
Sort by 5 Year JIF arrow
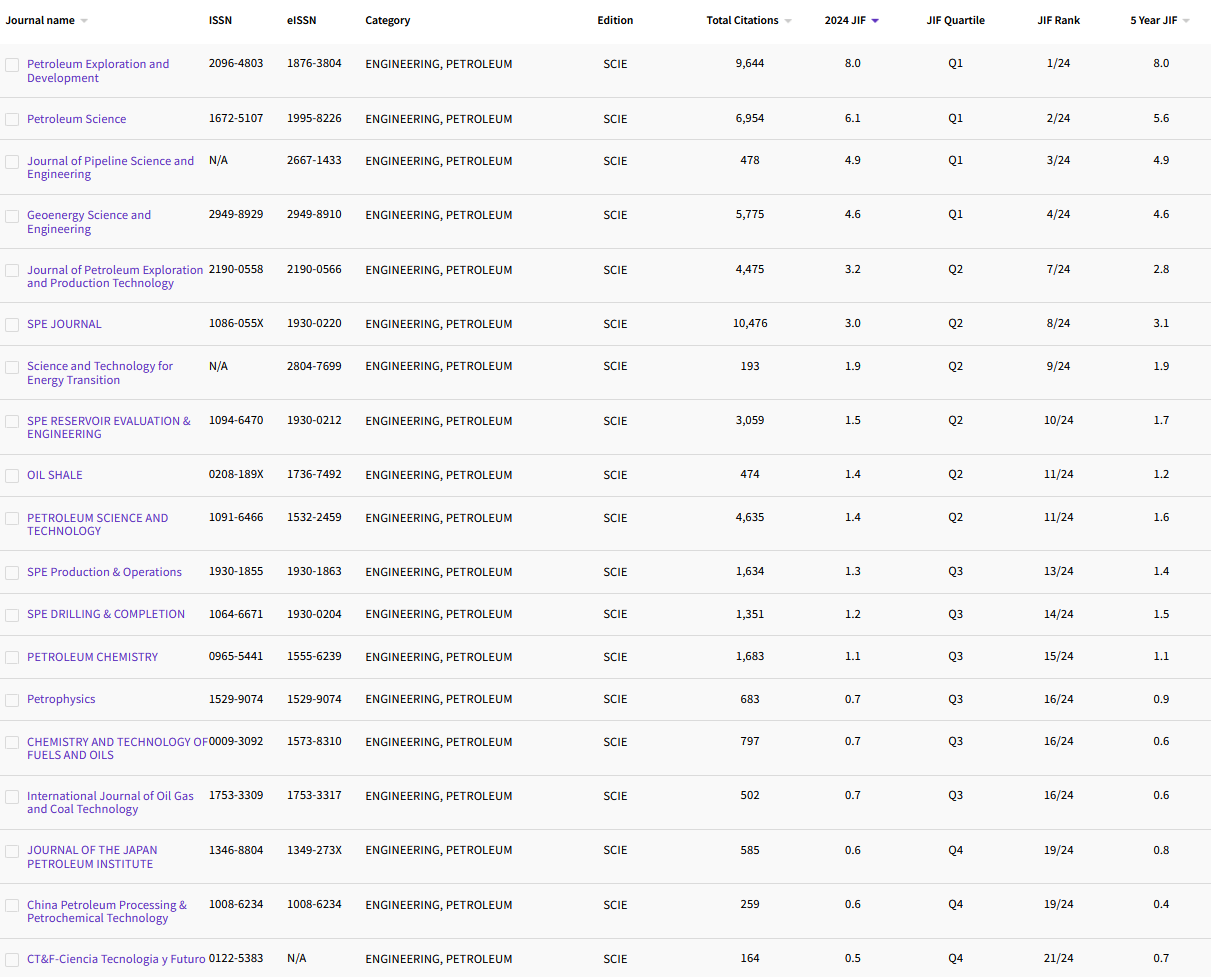pyautogui.click(x=1186, y=21)
